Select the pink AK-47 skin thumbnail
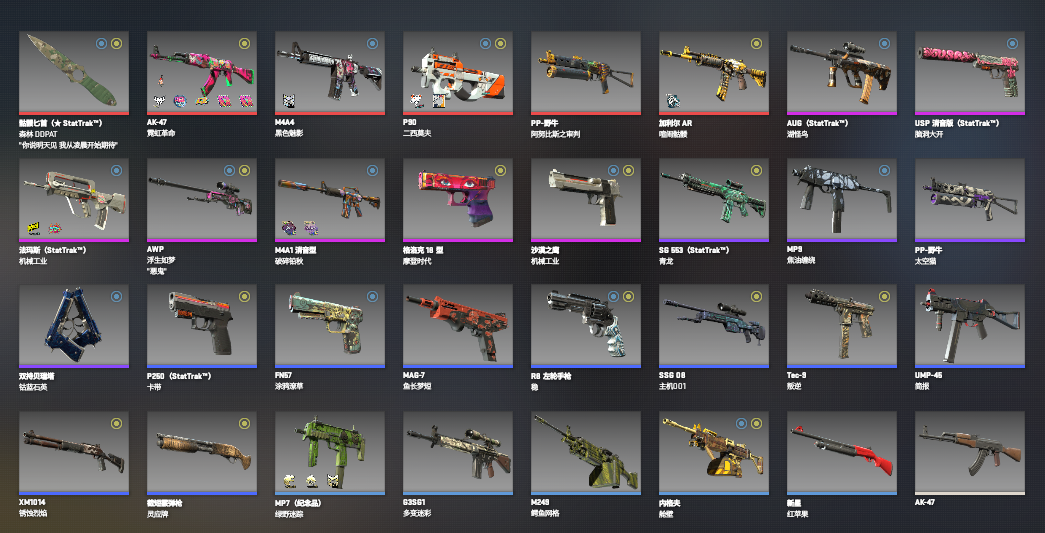The image size is (1045, 533). pyautogui.click(x=202, y=71)
